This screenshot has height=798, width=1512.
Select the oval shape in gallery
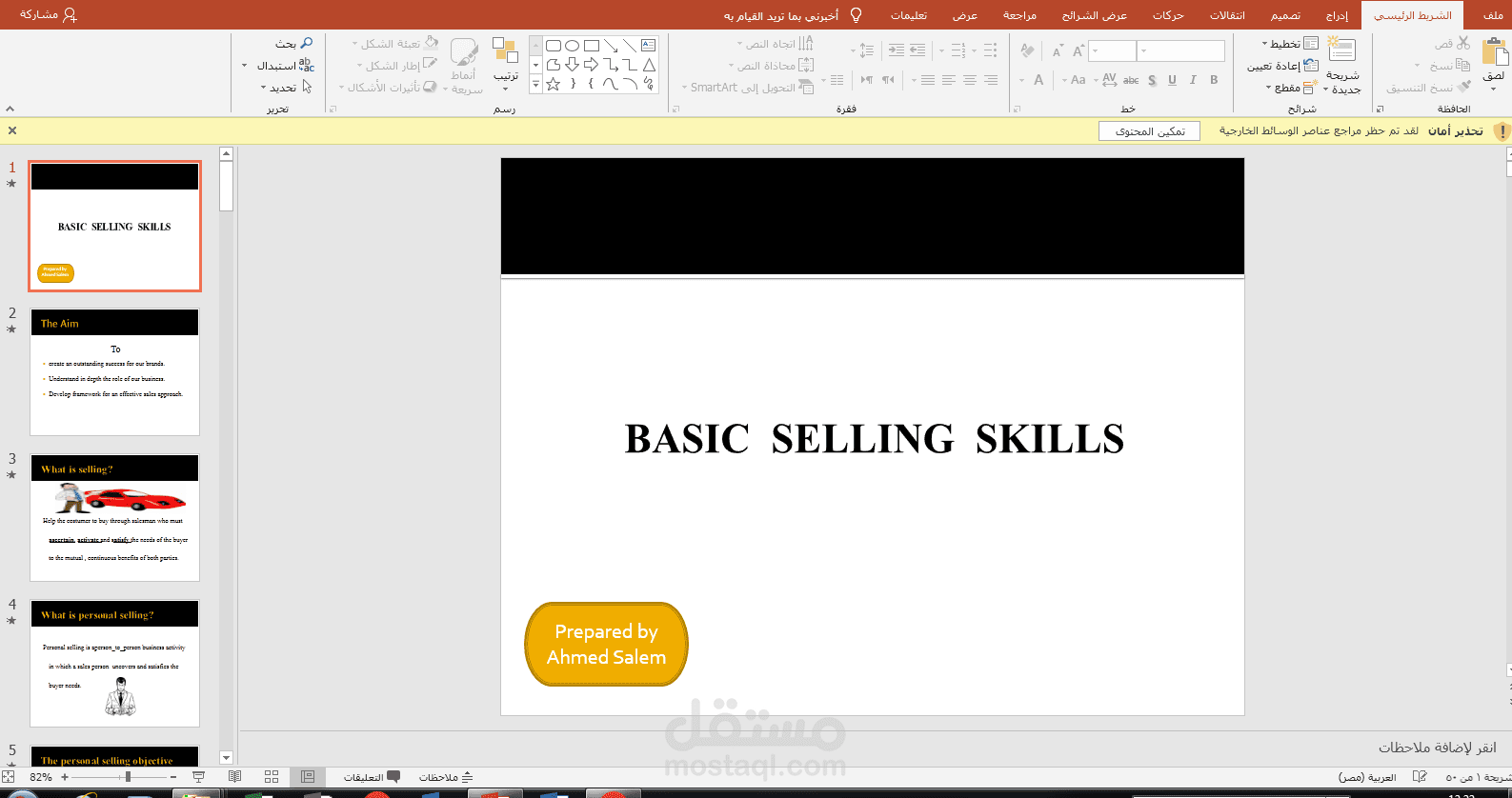[572, 45]
